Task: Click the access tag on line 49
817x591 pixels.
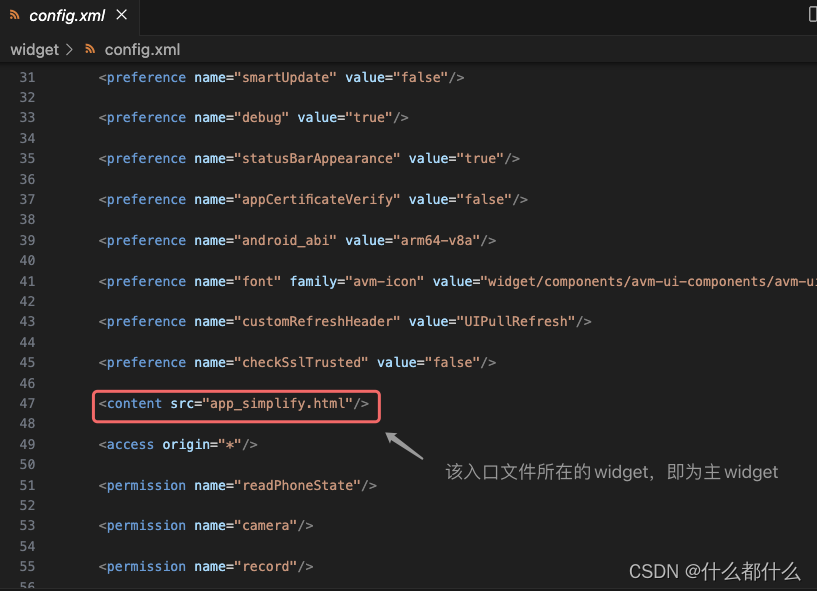Action: (x=130, y=445)
